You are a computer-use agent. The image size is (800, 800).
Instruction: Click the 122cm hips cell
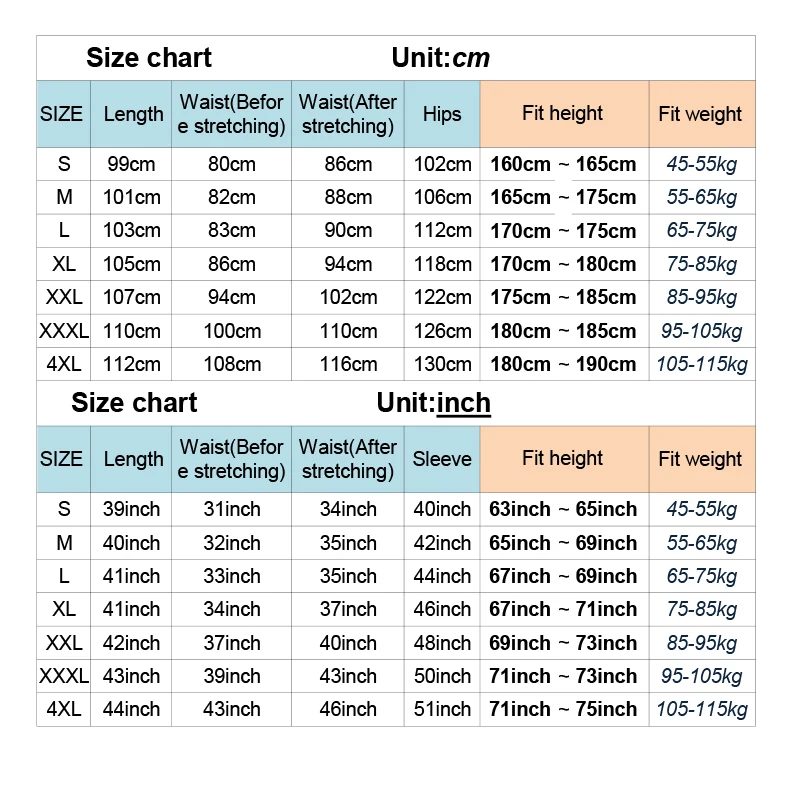coord(443,297)
